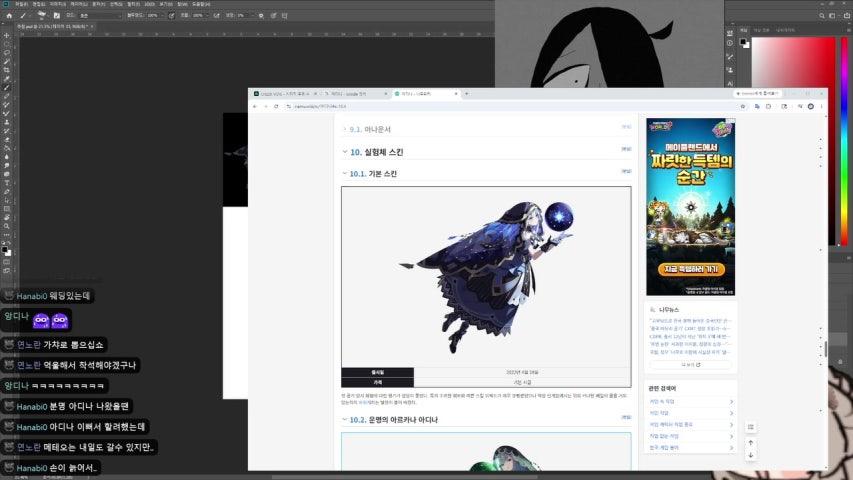This screenshot has width=853, height=480.
Task: Click 지금 득템하러 가기 ad button
Action: pos(691,269)
